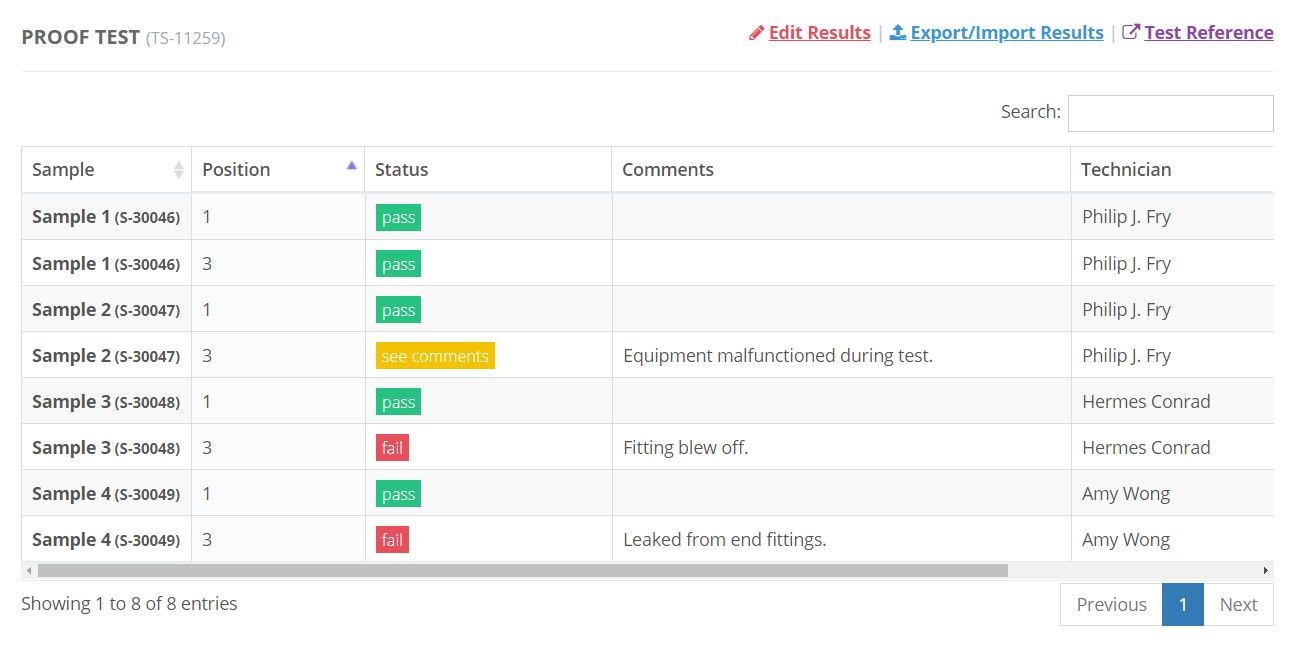Open the Edit Results link
Screen dimensions: 1295x653
pyautogui.click(x=819, y=33)
